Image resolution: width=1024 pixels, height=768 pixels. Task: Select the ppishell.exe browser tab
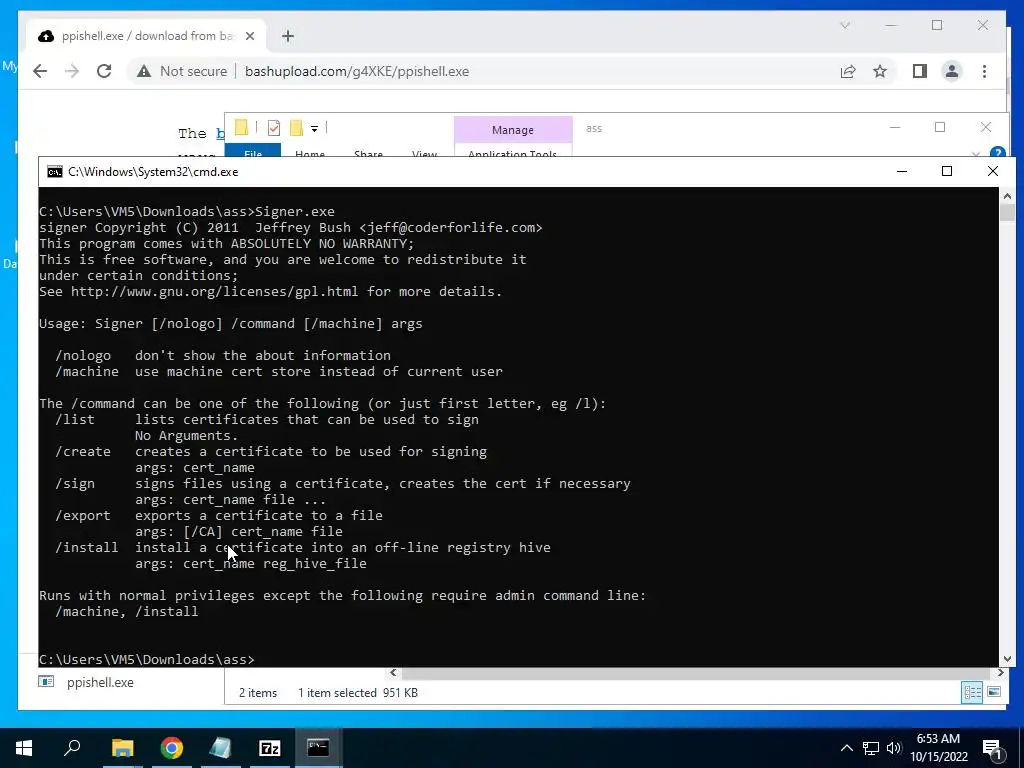click(147, 36)
